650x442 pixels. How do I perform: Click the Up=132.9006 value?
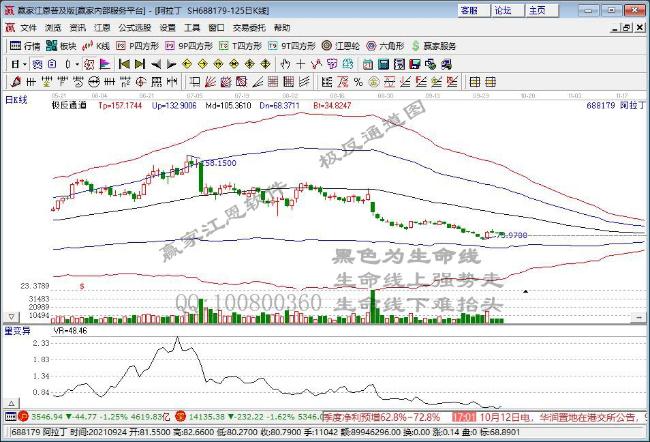pos(174,106)
